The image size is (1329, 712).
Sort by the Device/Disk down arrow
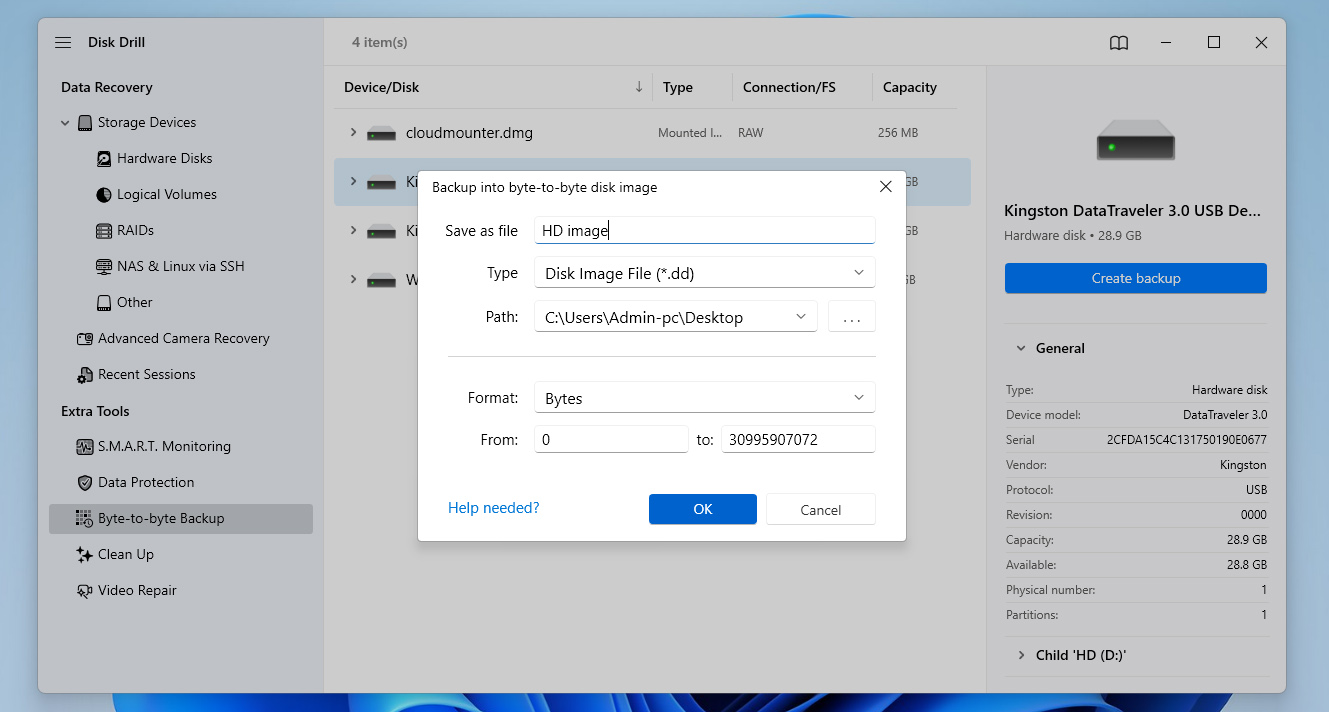[x=639, y=87]
